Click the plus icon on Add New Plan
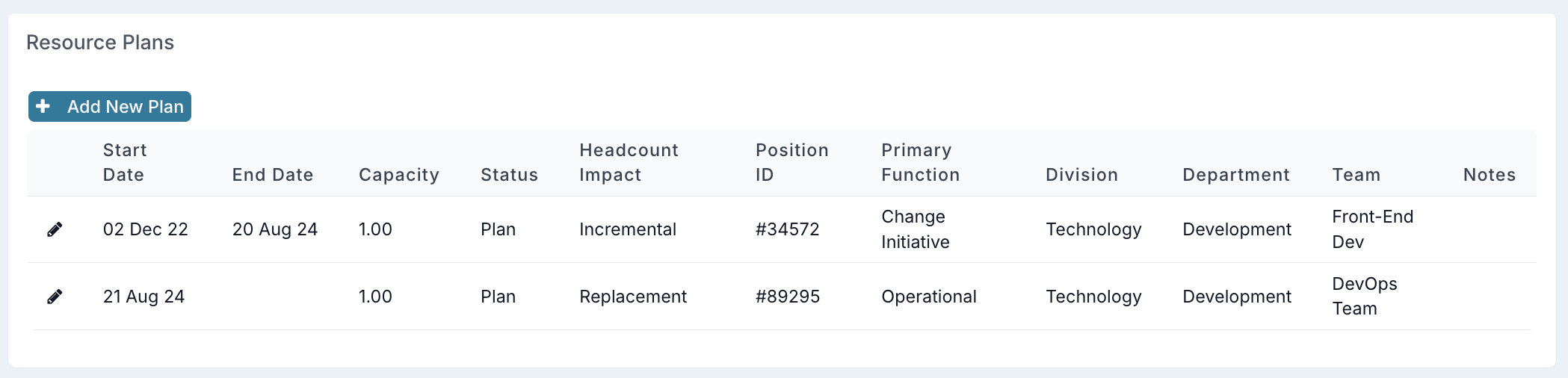Screen dimensions: 1568x378 pyautogui.click(x=43, y=106)
